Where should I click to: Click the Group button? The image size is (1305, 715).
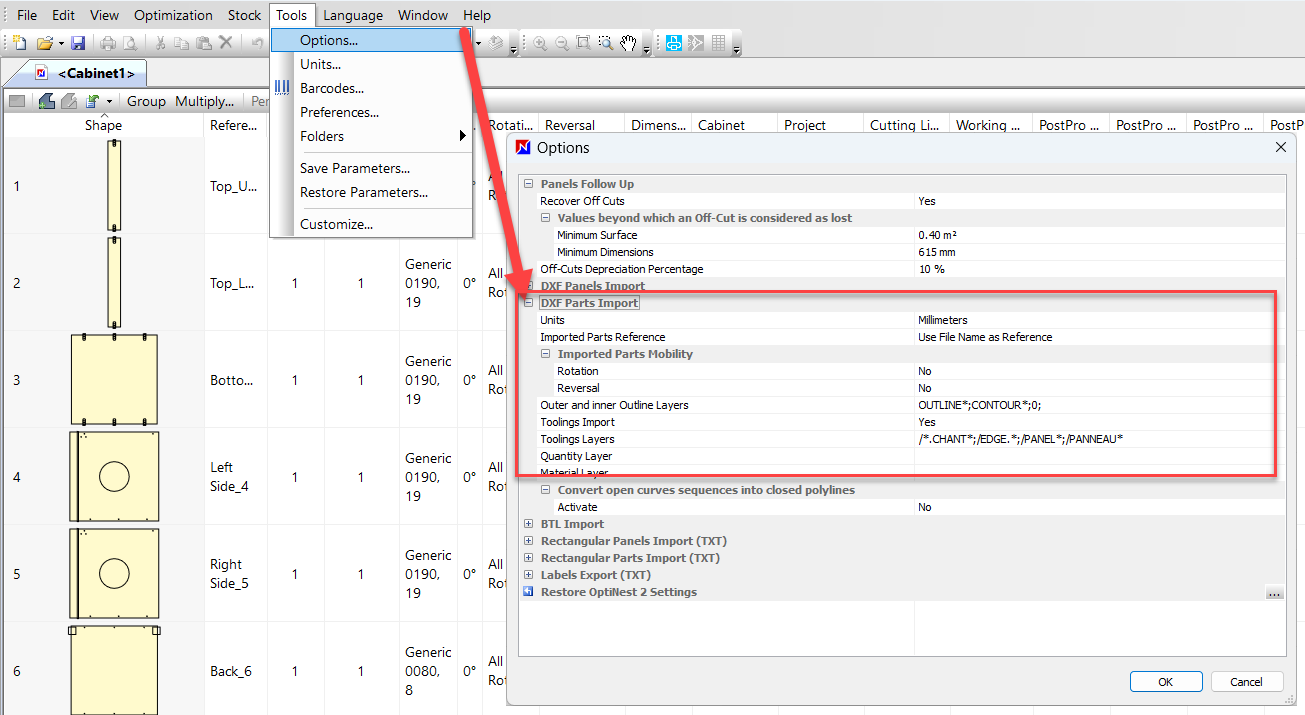point(146,101)
